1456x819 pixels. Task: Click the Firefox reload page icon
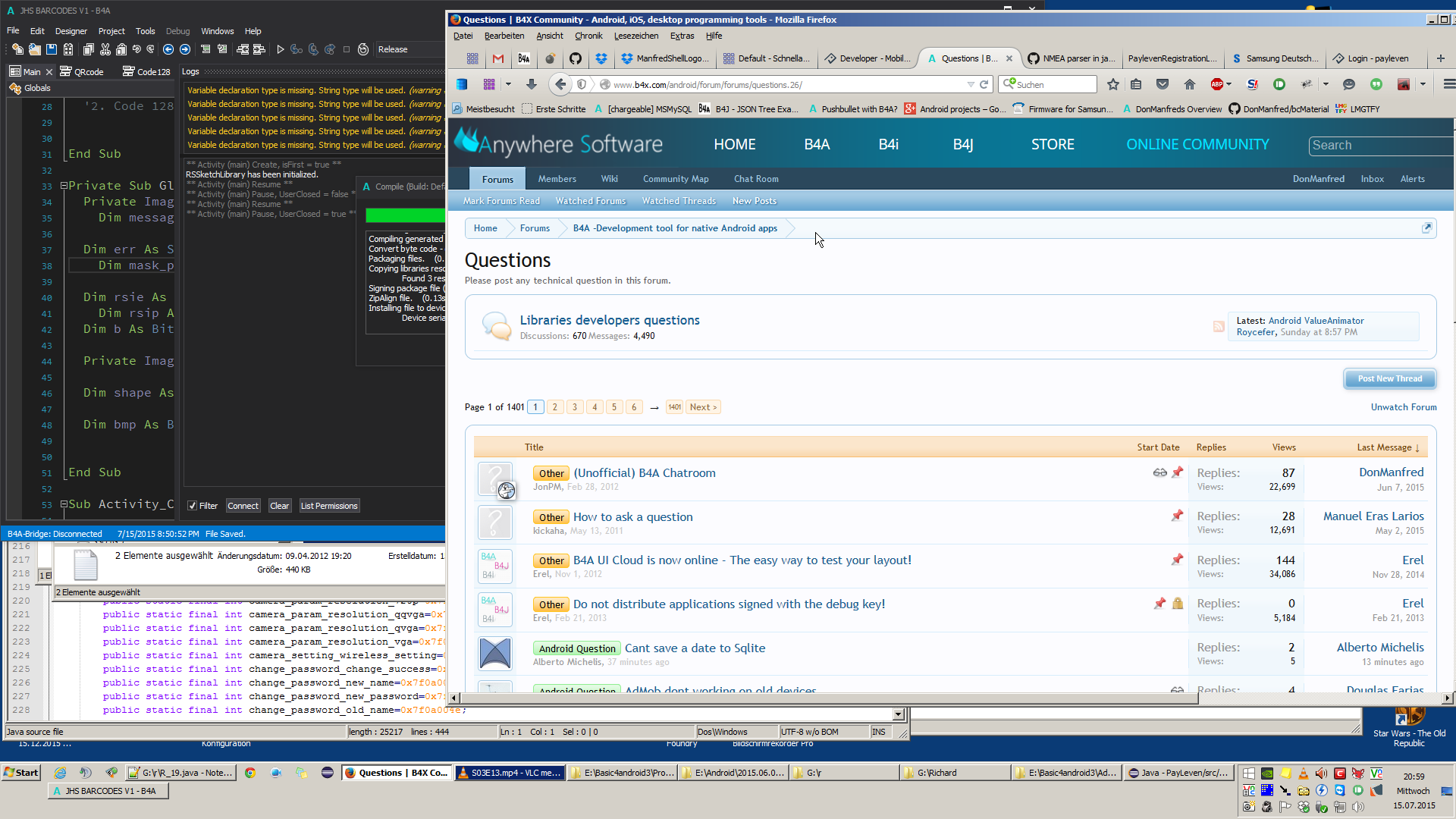(x=984, y=84)
